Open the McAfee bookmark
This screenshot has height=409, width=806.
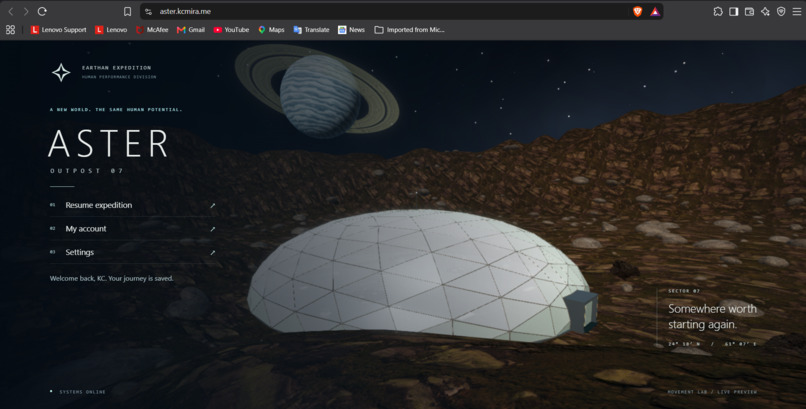[x=152, y=30]
